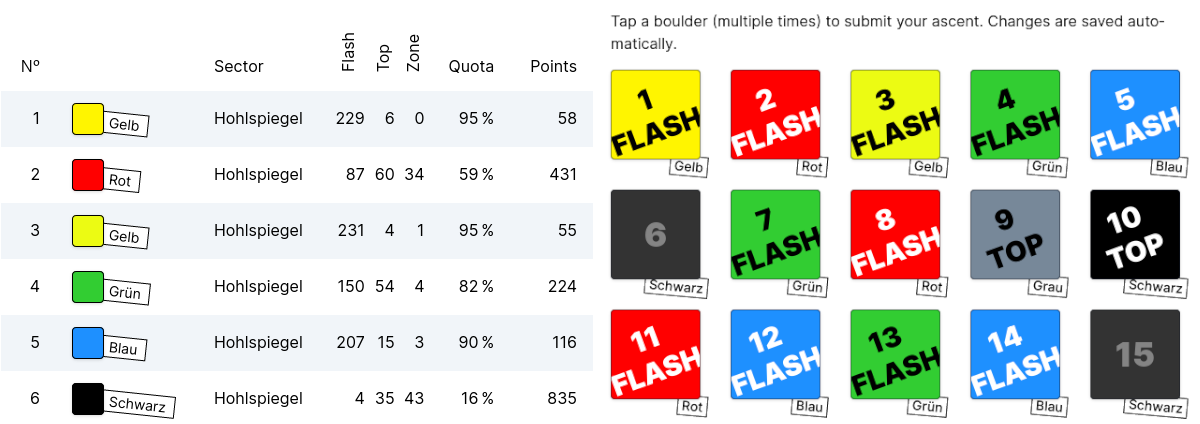Screen dimensions: 1200x424
Task: Click the red swatch in row 2
Action: [x=88, y=175]
